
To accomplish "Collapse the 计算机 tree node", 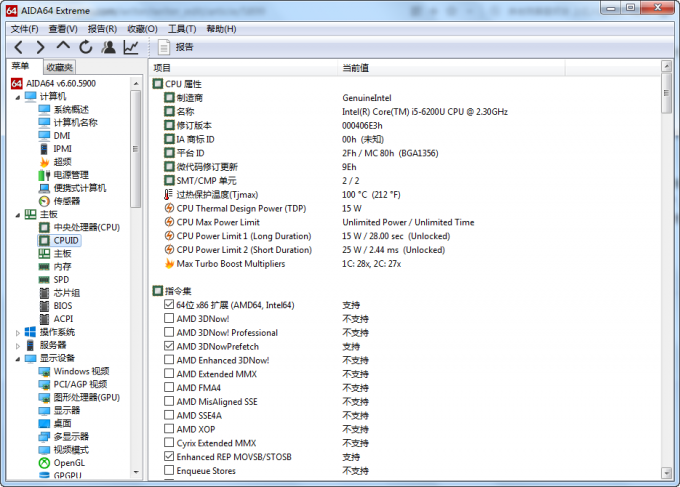I will tap(18, 97).
